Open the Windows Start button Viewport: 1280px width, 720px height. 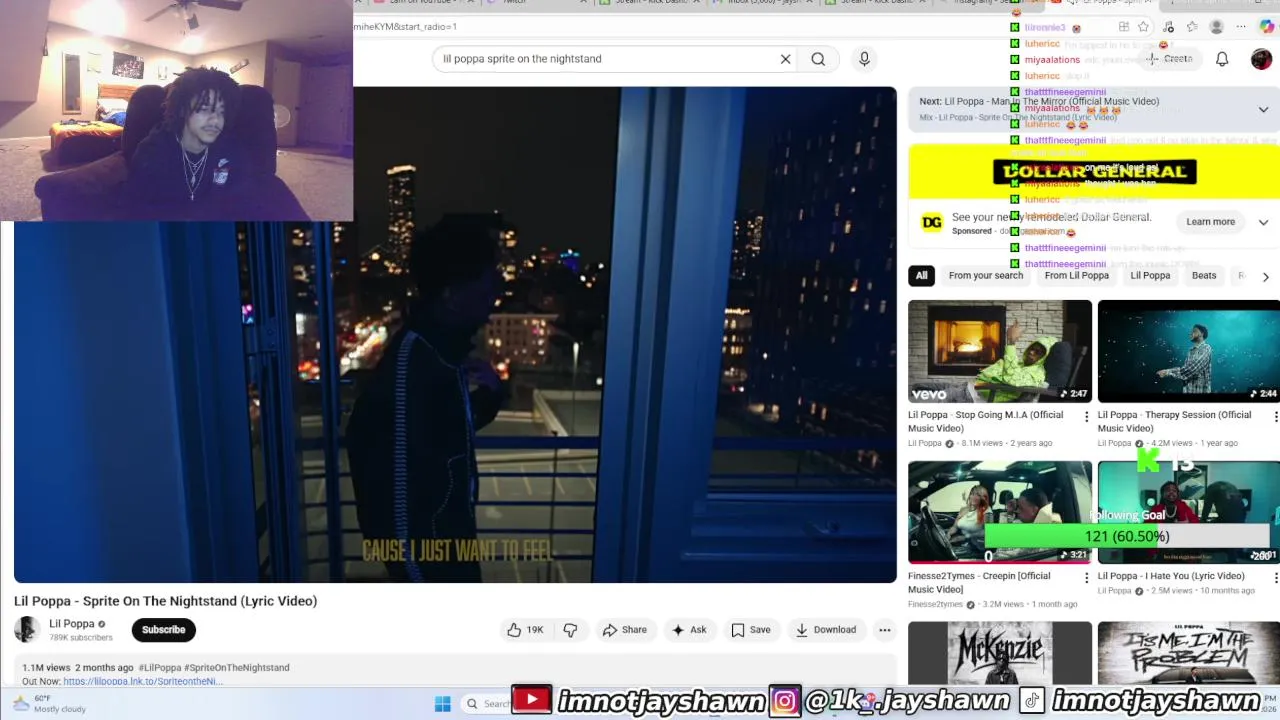point(442,704)
